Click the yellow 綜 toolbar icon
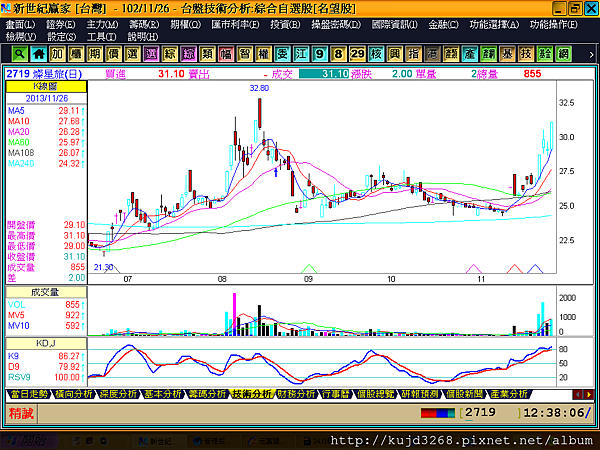600x450 pixels. pyautogui.click(x=170, y=54)
